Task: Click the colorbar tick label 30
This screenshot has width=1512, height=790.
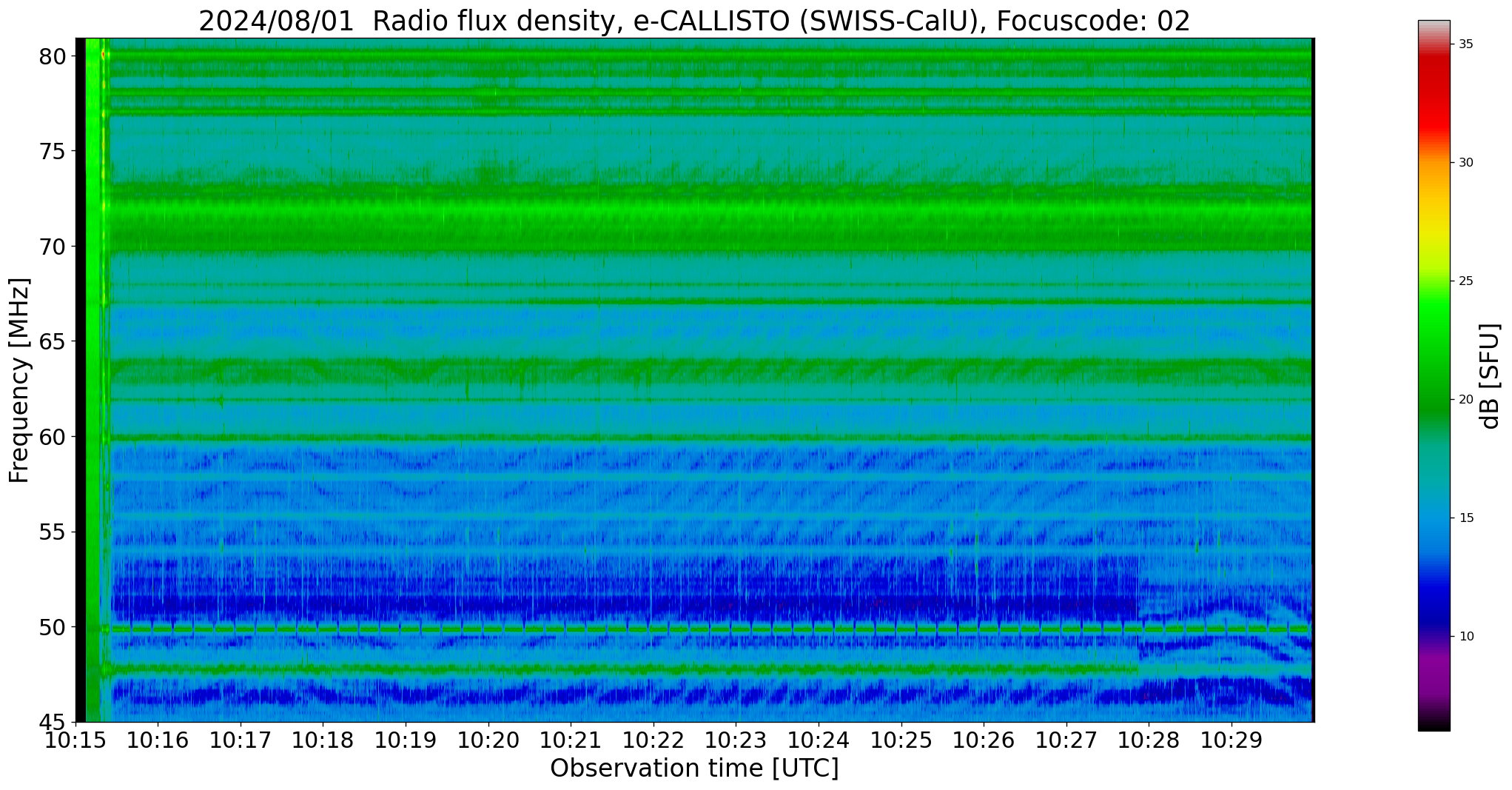Action: point(1466,163)
